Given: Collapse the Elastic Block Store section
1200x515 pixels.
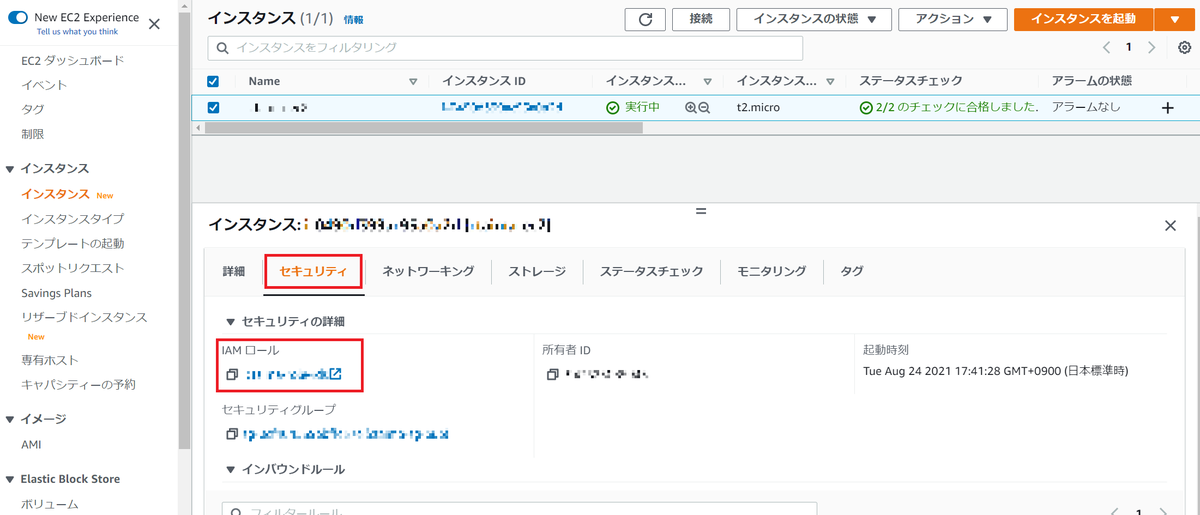Looking at the screenshot, I should 10,479.
